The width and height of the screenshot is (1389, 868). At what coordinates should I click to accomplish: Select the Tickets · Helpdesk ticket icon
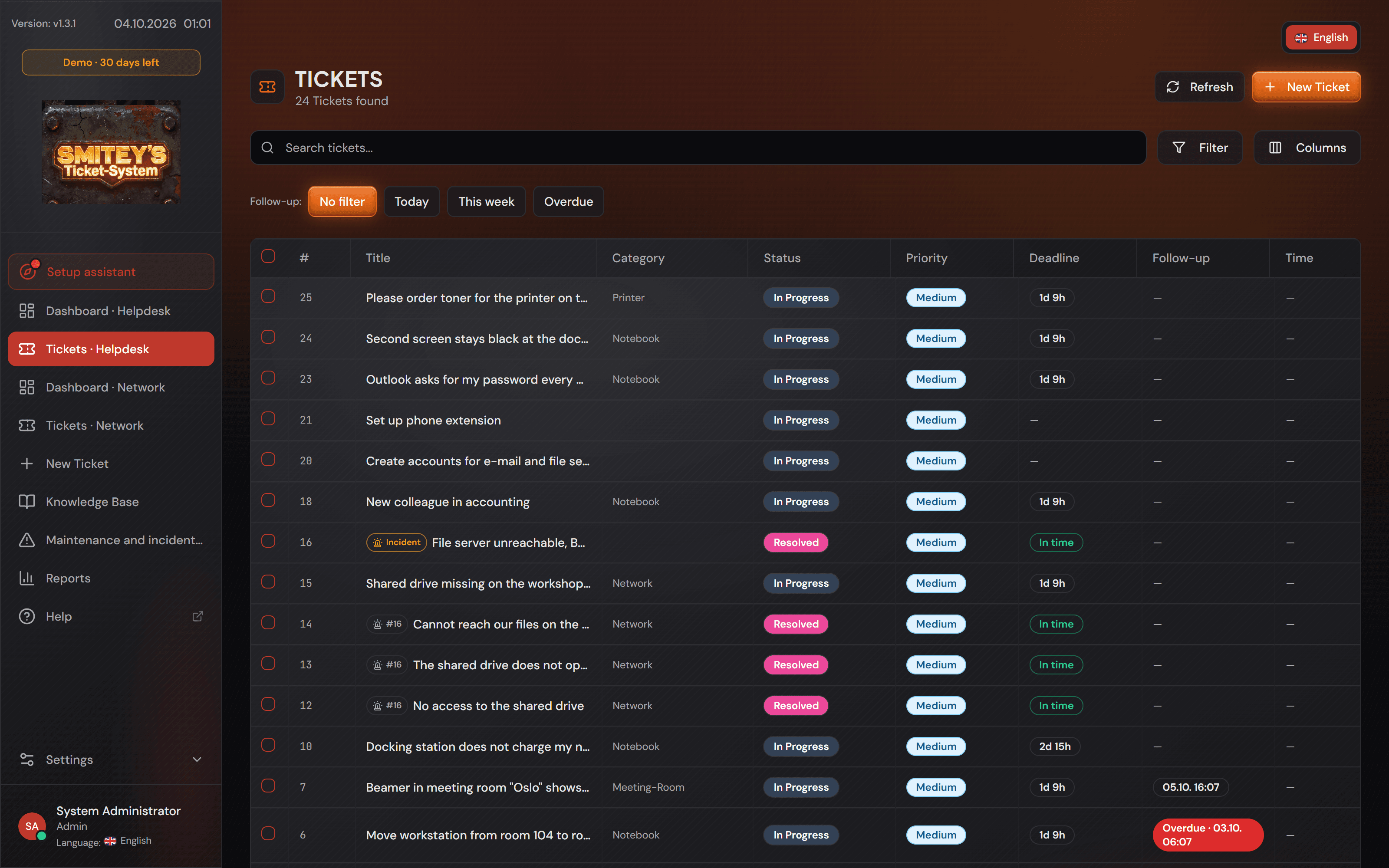pos(27,349)
